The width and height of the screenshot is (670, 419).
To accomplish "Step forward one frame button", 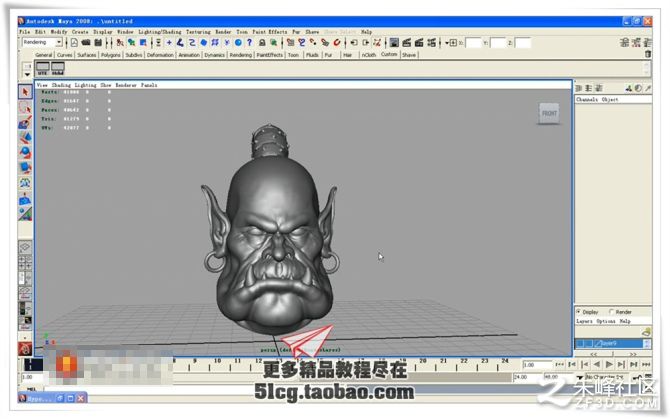I will (x=622, y=364).
